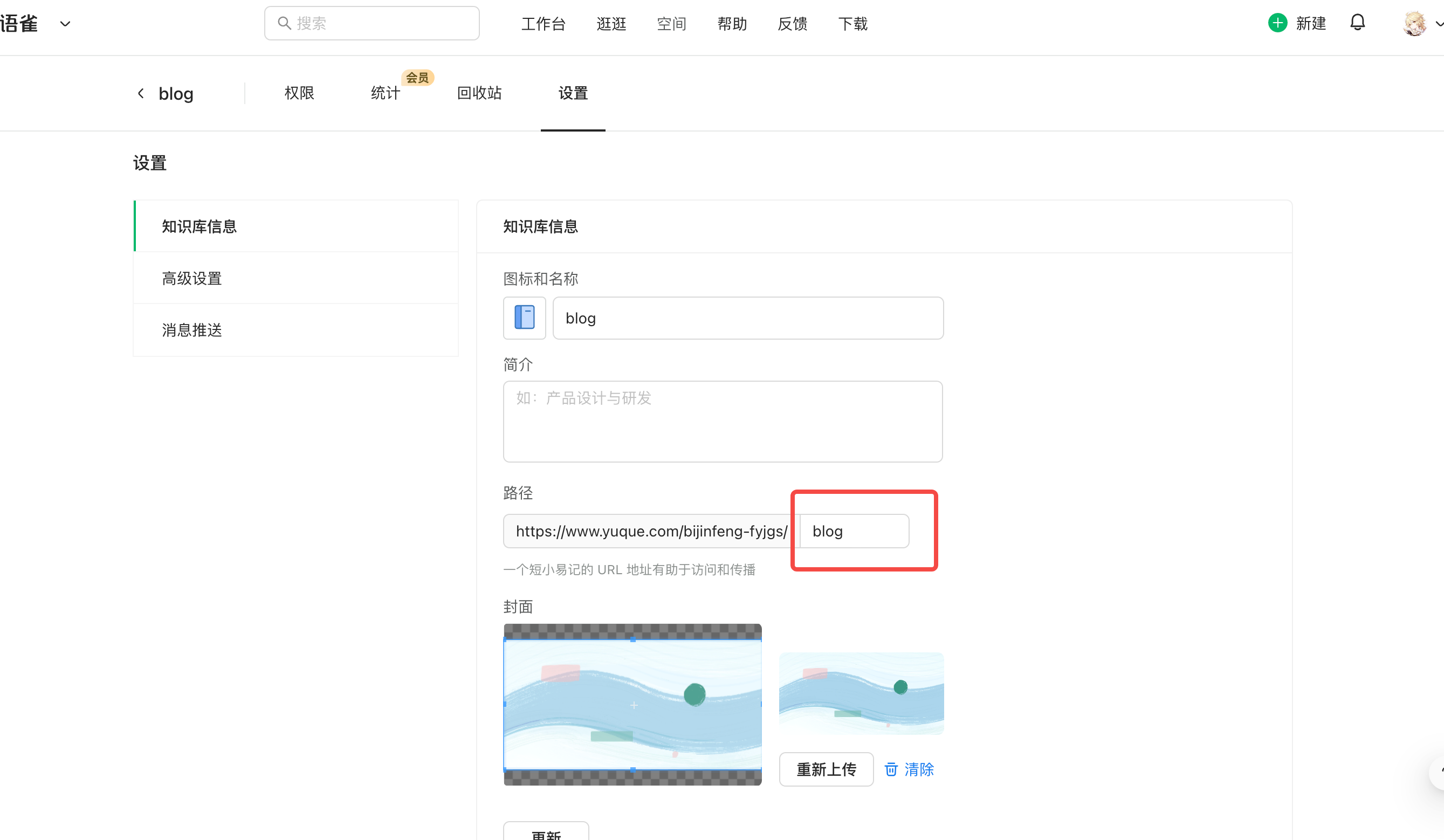Open 工作台 in the top navigation

coord(543,24)
